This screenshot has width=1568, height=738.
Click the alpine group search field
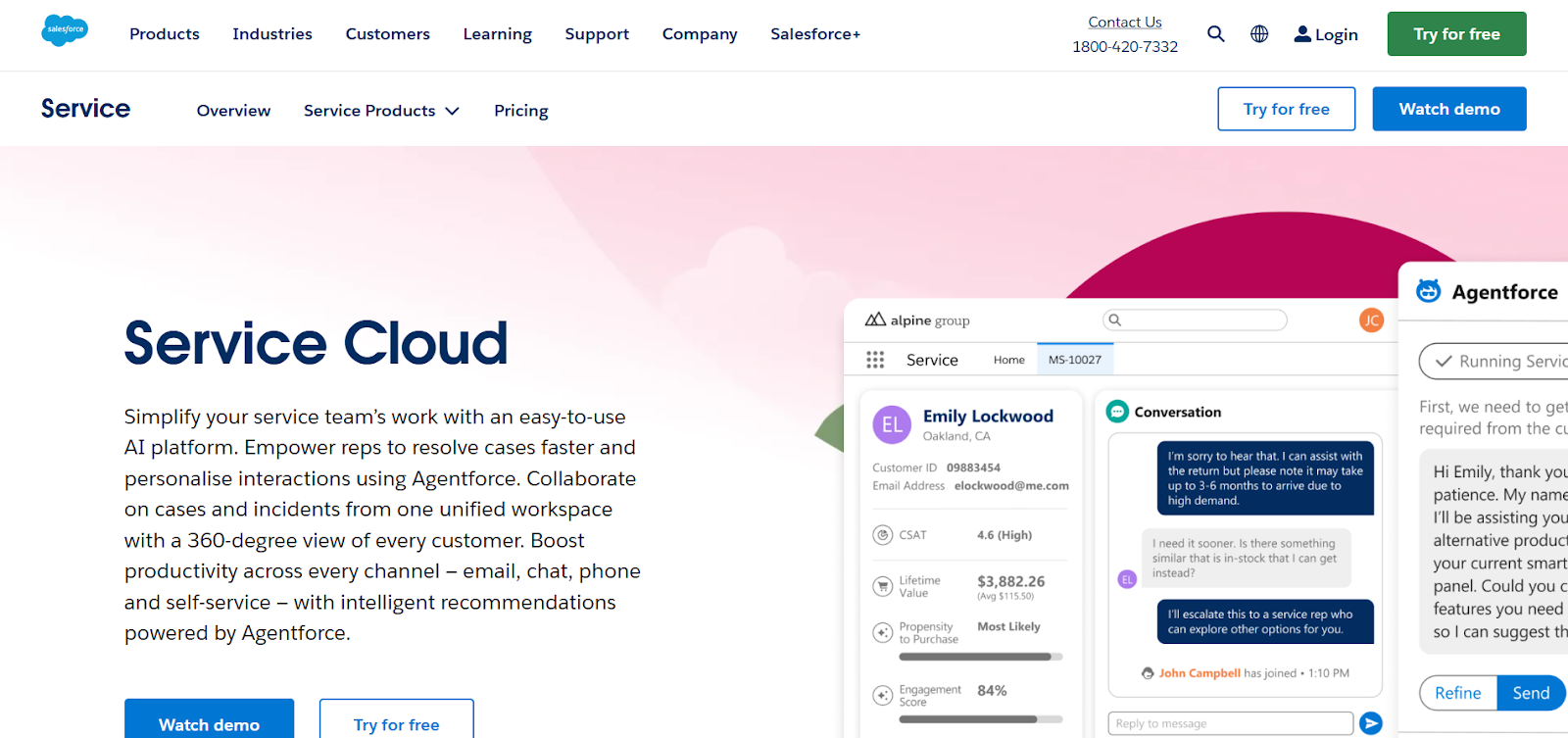(1195, 320)
